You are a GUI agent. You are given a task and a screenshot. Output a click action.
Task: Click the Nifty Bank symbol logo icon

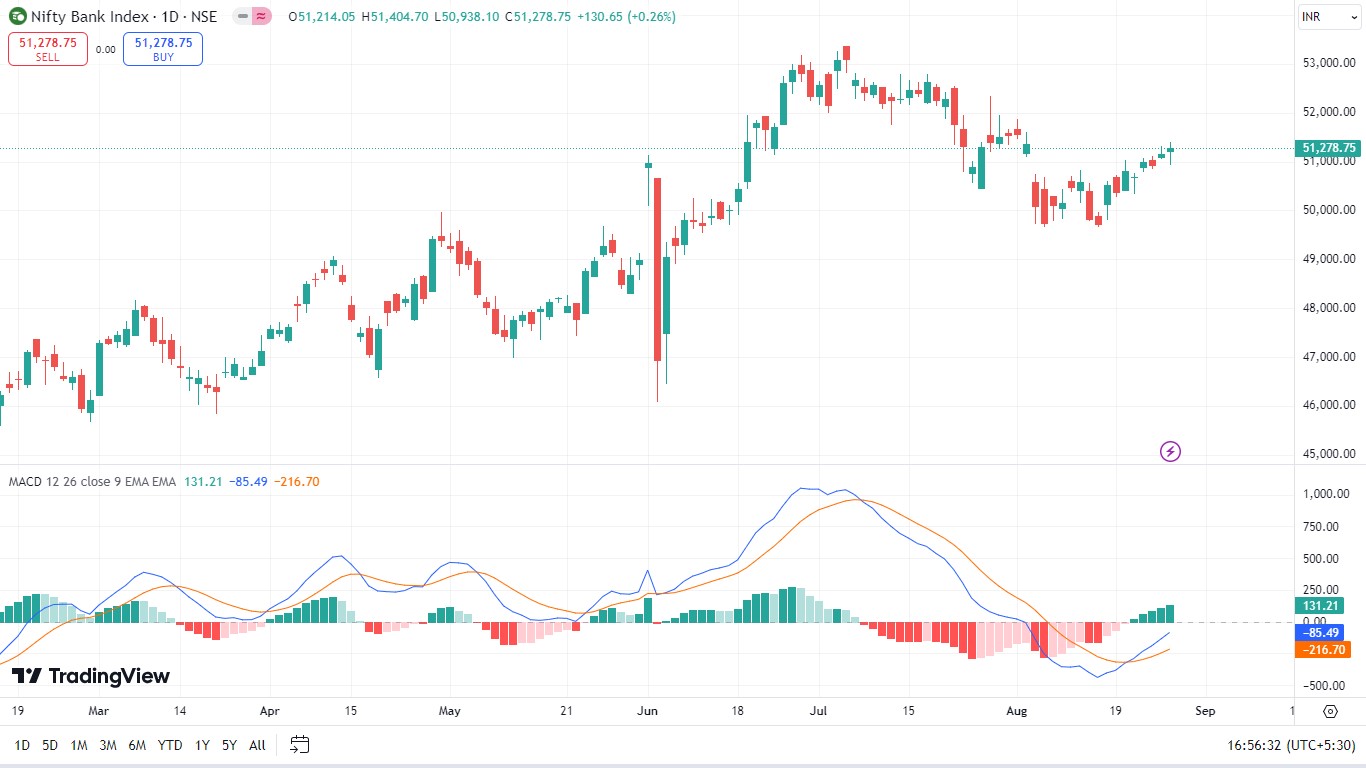[x=18, y=17]
